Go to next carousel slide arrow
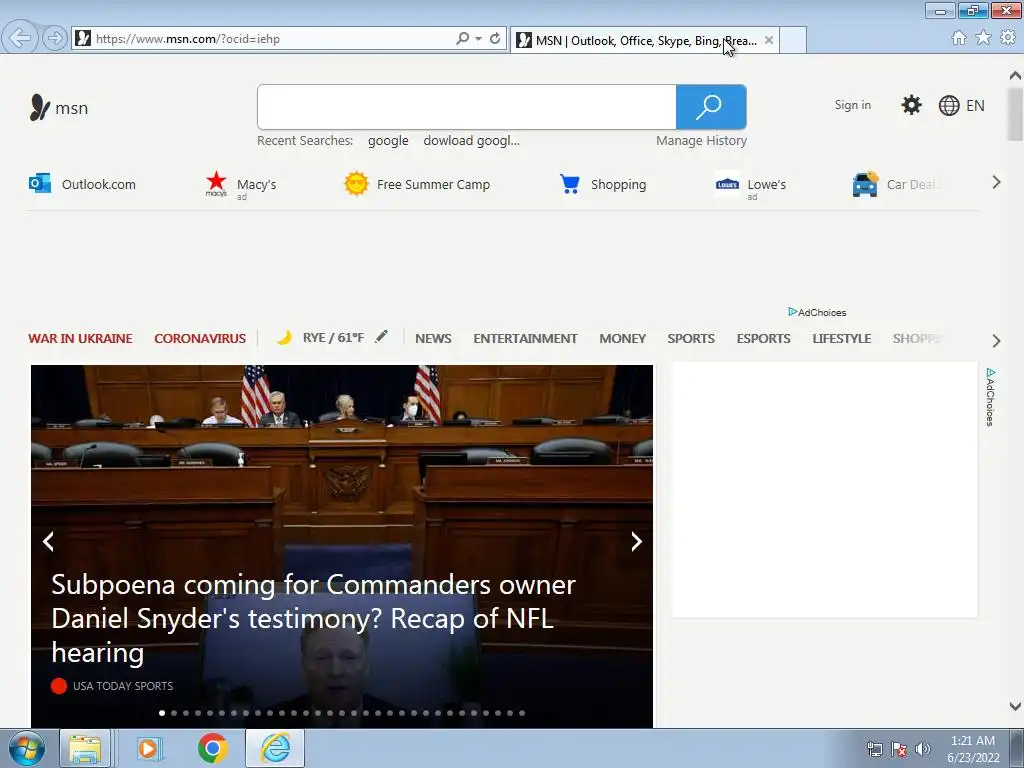Viewport: 1024px width, 768px height. 636,541
